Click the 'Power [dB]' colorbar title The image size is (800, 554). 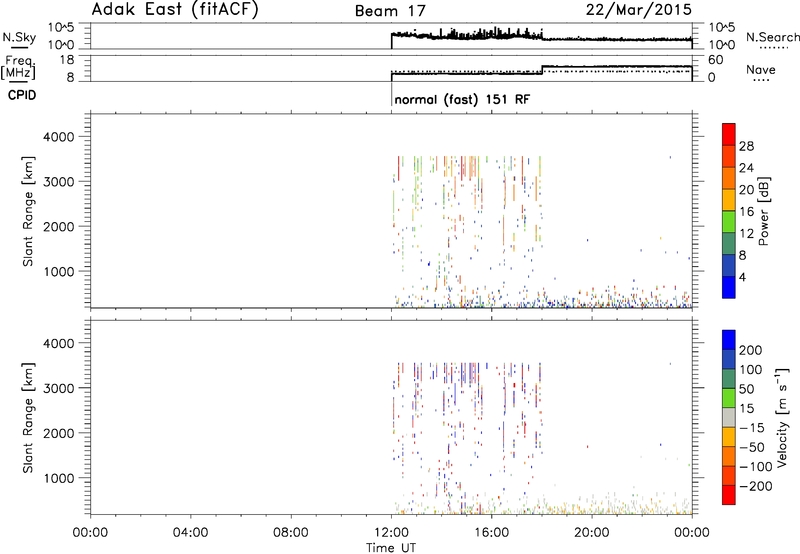pos(764,211)
